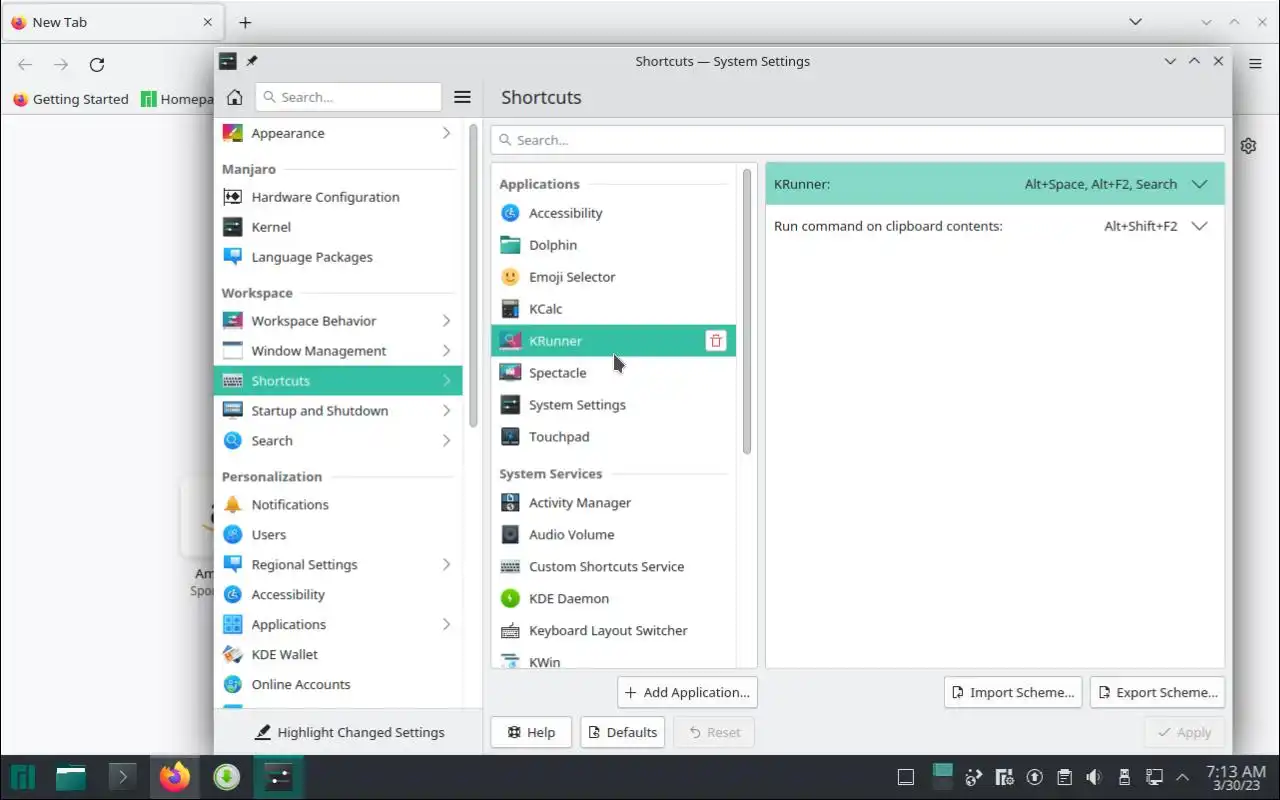Click the Help button
This screenshot has height=800, width=1280.
531,732
